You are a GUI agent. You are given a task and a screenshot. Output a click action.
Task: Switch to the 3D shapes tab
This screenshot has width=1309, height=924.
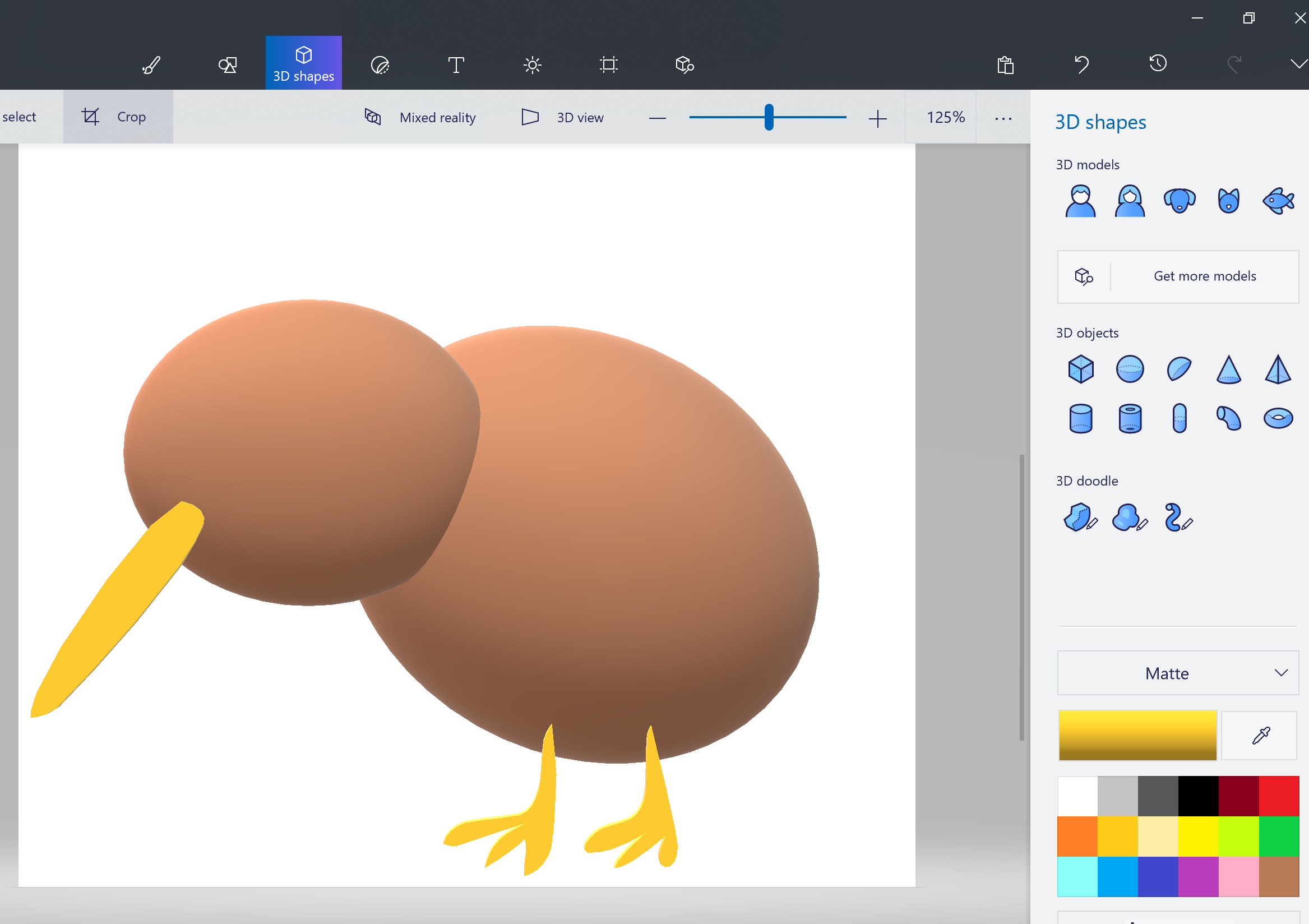[303, 63]
